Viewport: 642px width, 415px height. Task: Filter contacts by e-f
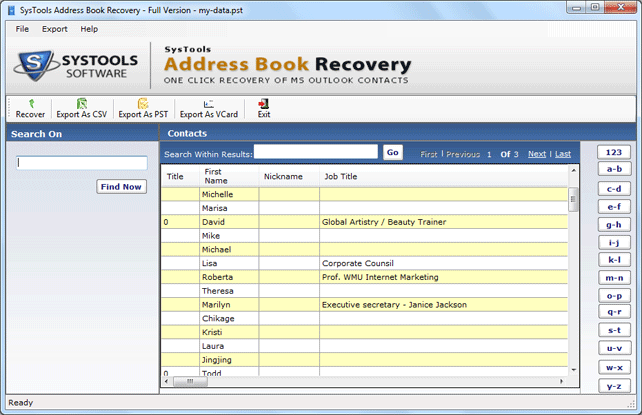(614, 207)
